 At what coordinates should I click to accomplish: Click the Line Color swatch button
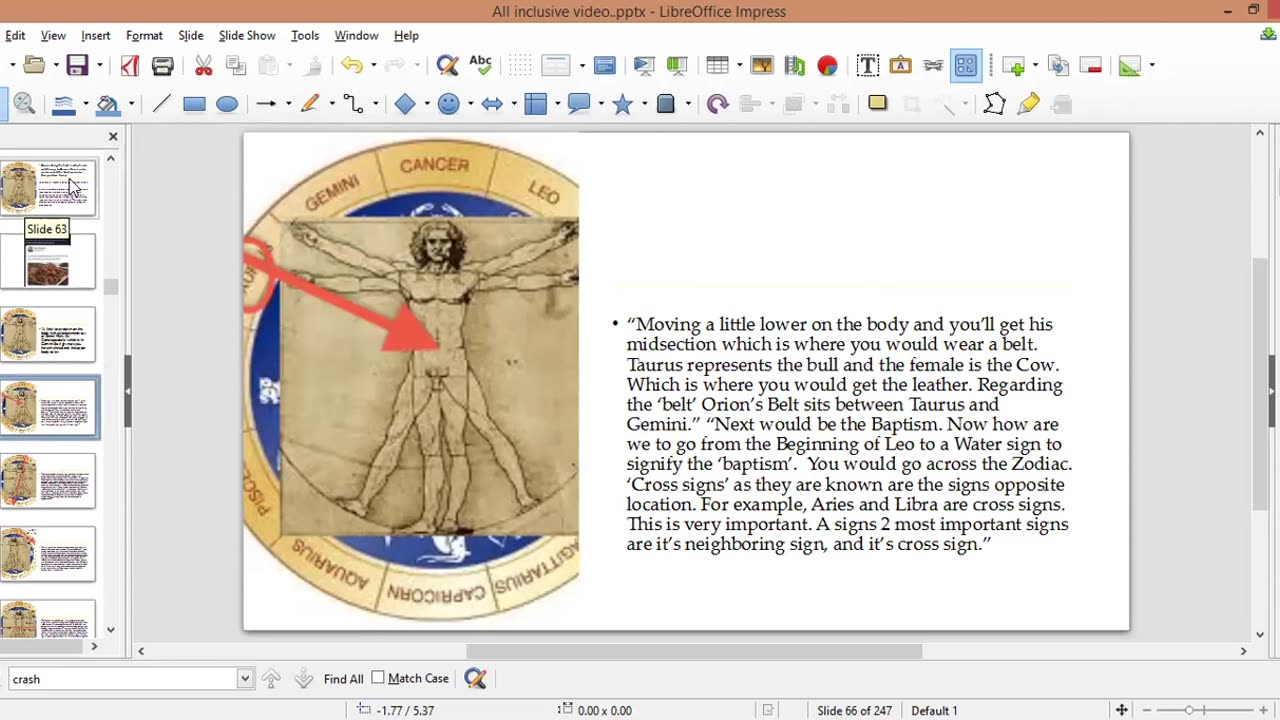63,104
